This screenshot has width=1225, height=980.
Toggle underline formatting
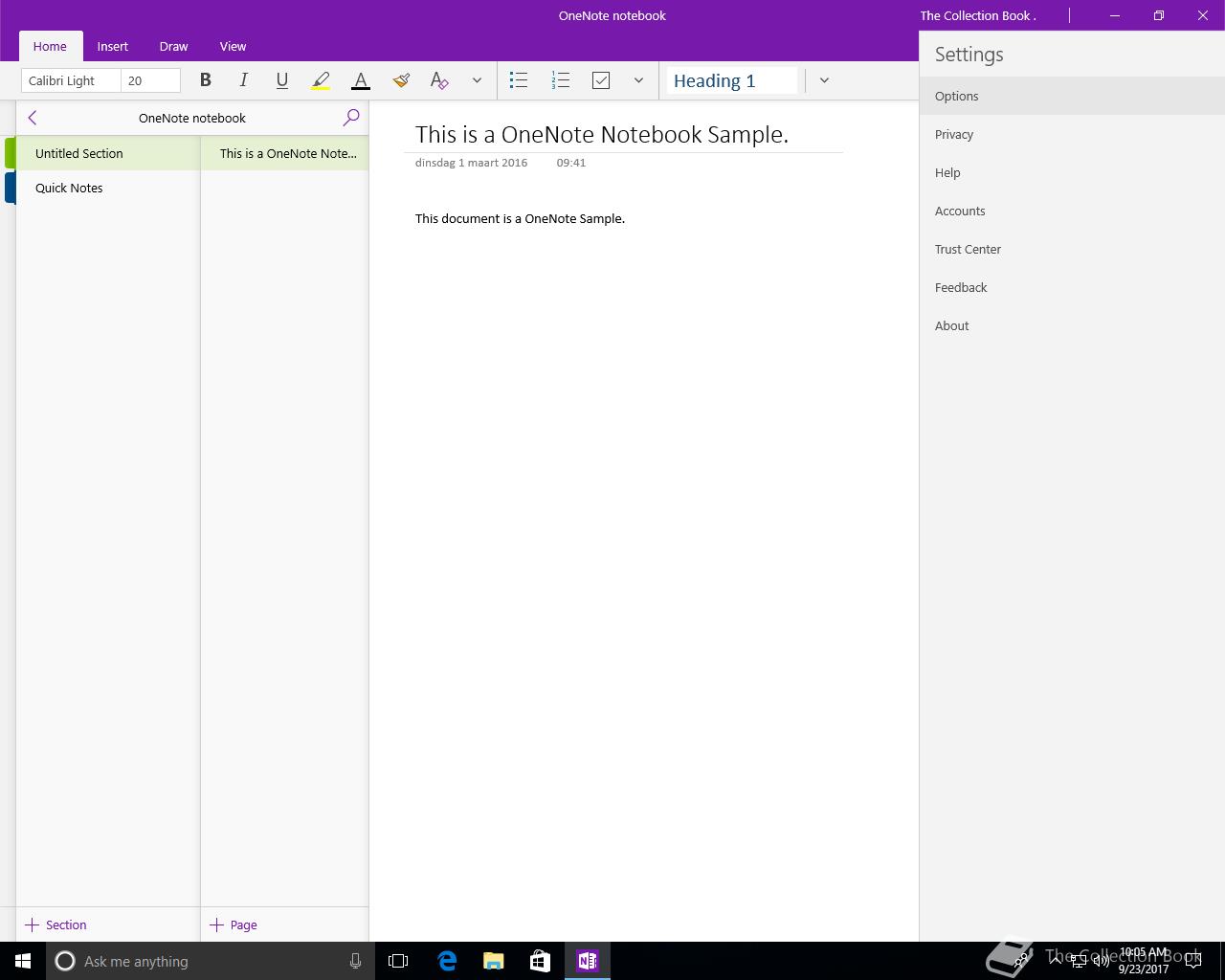tap(281, 80)
